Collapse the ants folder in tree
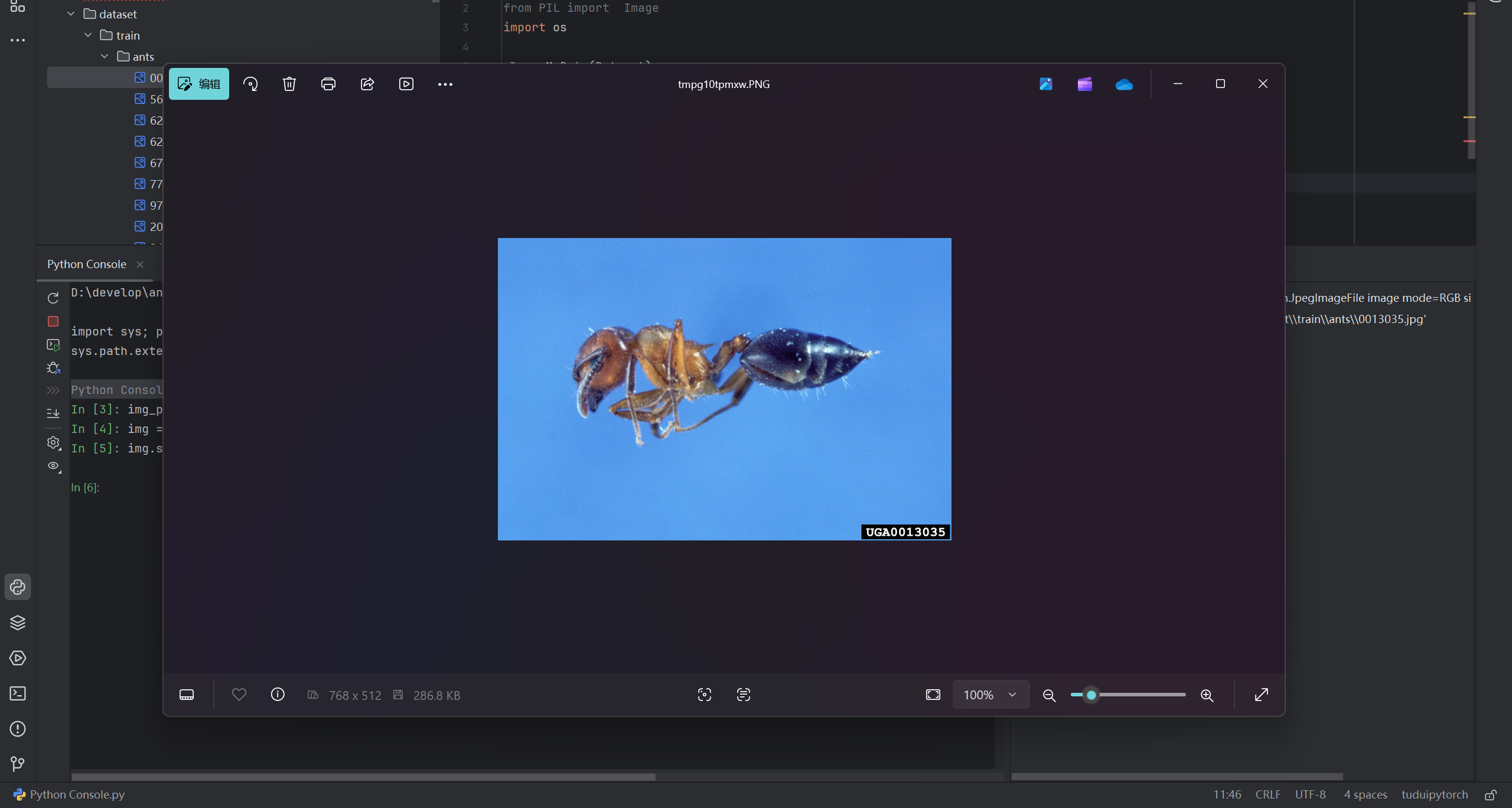The width and height of the screenshot is (1512, 808). click(105, 56)
